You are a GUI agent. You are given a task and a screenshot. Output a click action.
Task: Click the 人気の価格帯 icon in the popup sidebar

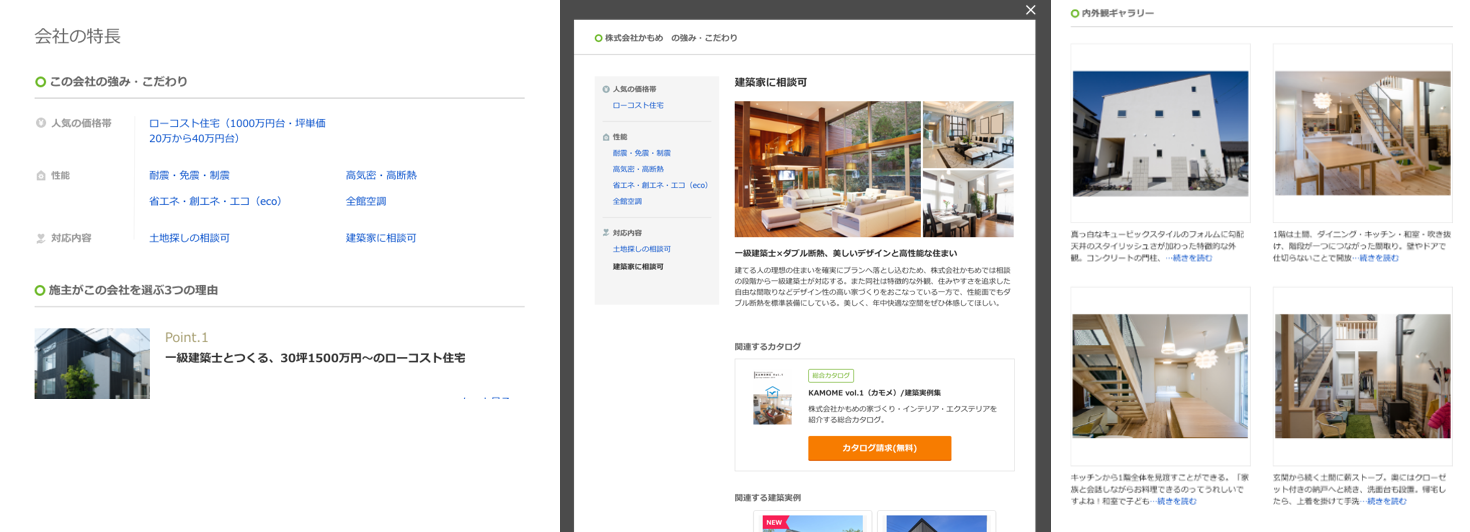click(x=606, y=89)
